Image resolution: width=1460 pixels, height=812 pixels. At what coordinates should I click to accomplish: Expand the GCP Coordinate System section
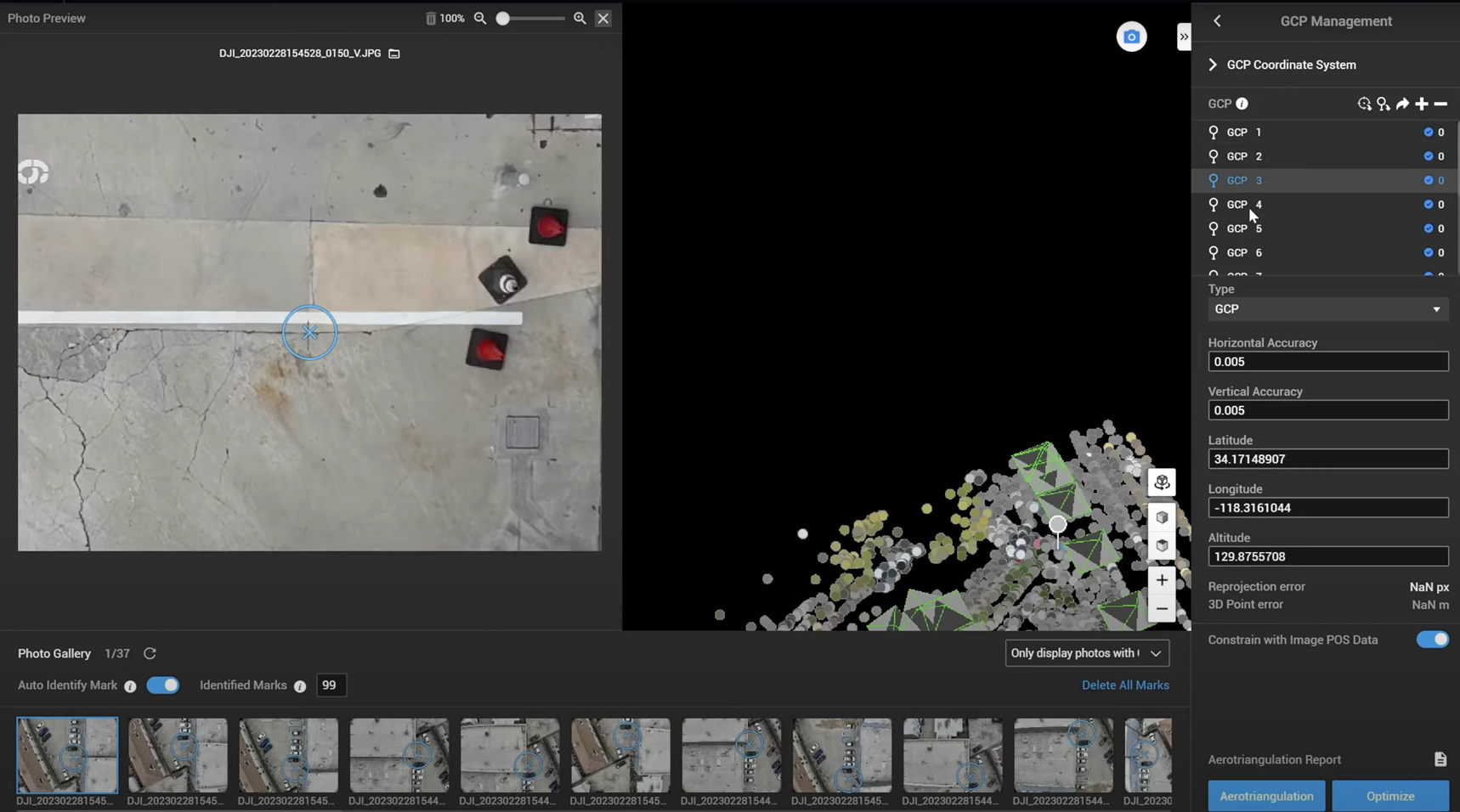[1213, 65]
